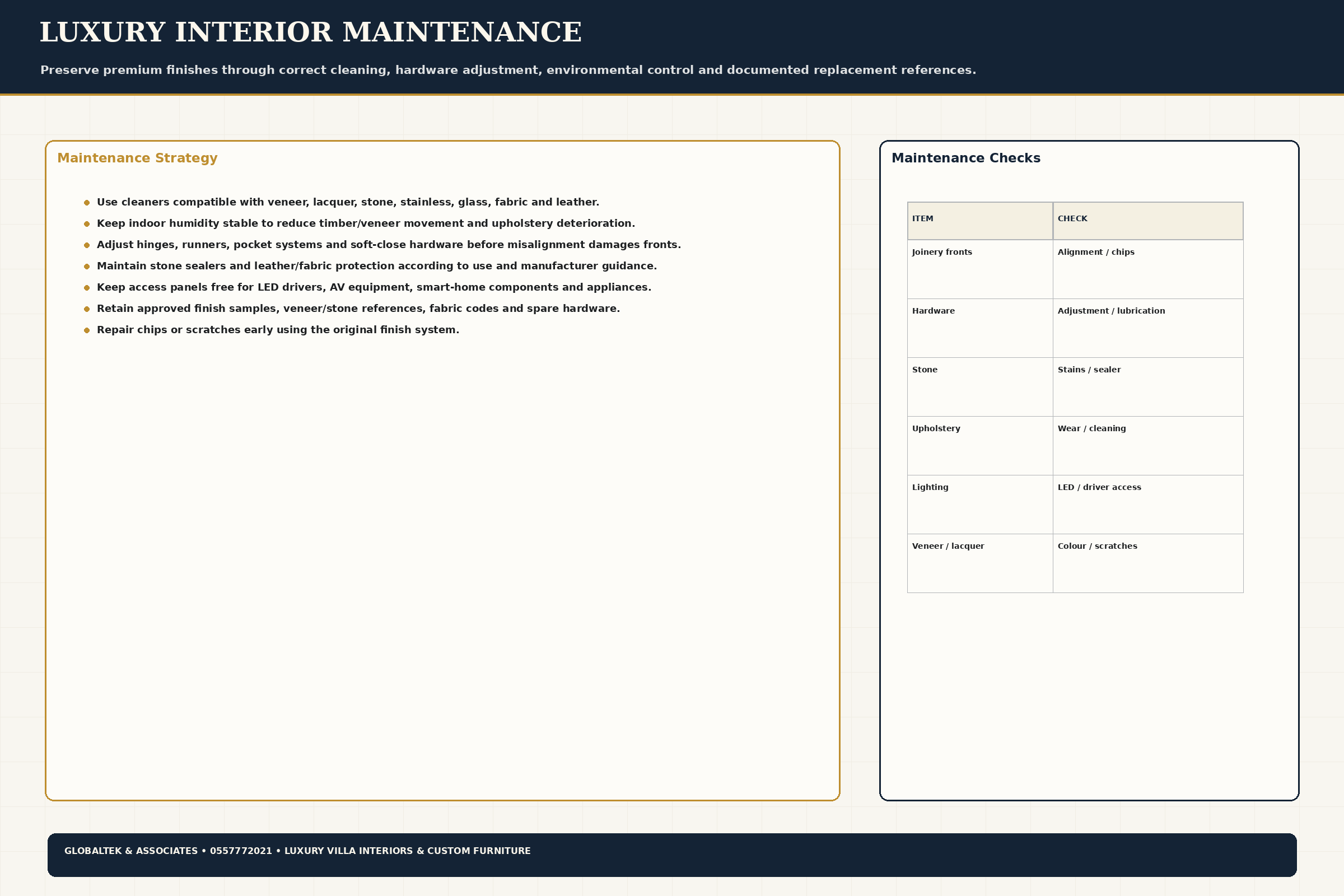Click the subtitle starting 'Preserve premium finishes'
Image resolution: width=1344 pixels, height=896 pixels.
coord(508,69)
